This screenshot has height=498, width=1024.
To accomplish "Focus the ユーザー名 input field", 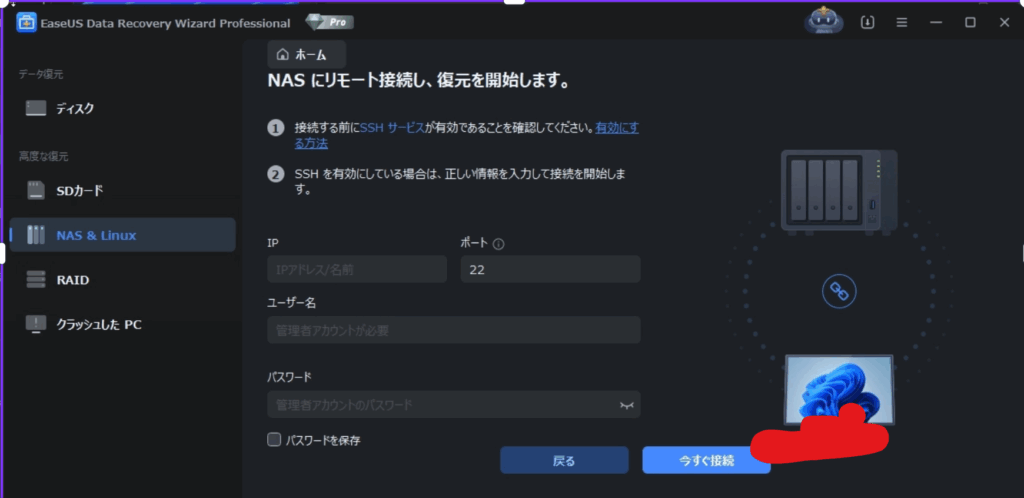I will pyautogui.click(x=454, y=330).
